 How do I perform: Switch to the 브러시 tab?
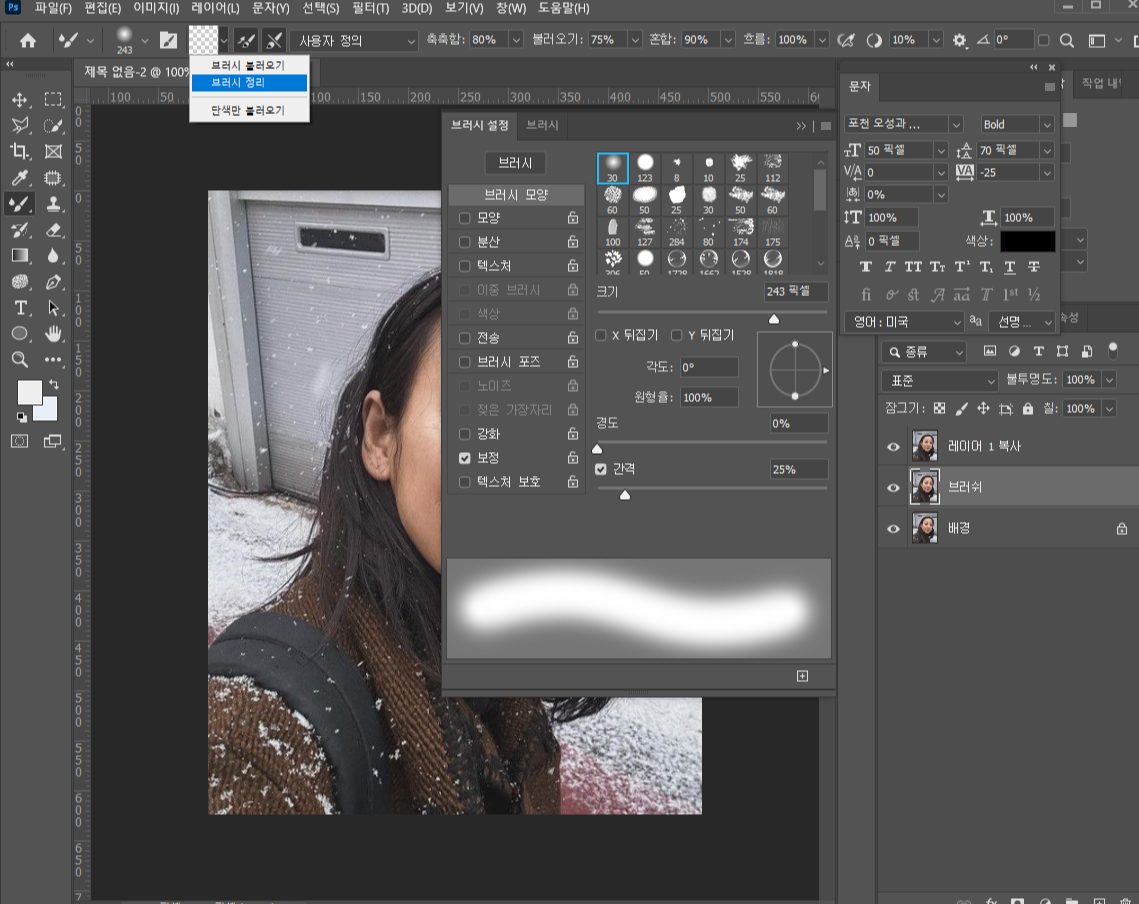pyautogui.click(x=542, y=125)
